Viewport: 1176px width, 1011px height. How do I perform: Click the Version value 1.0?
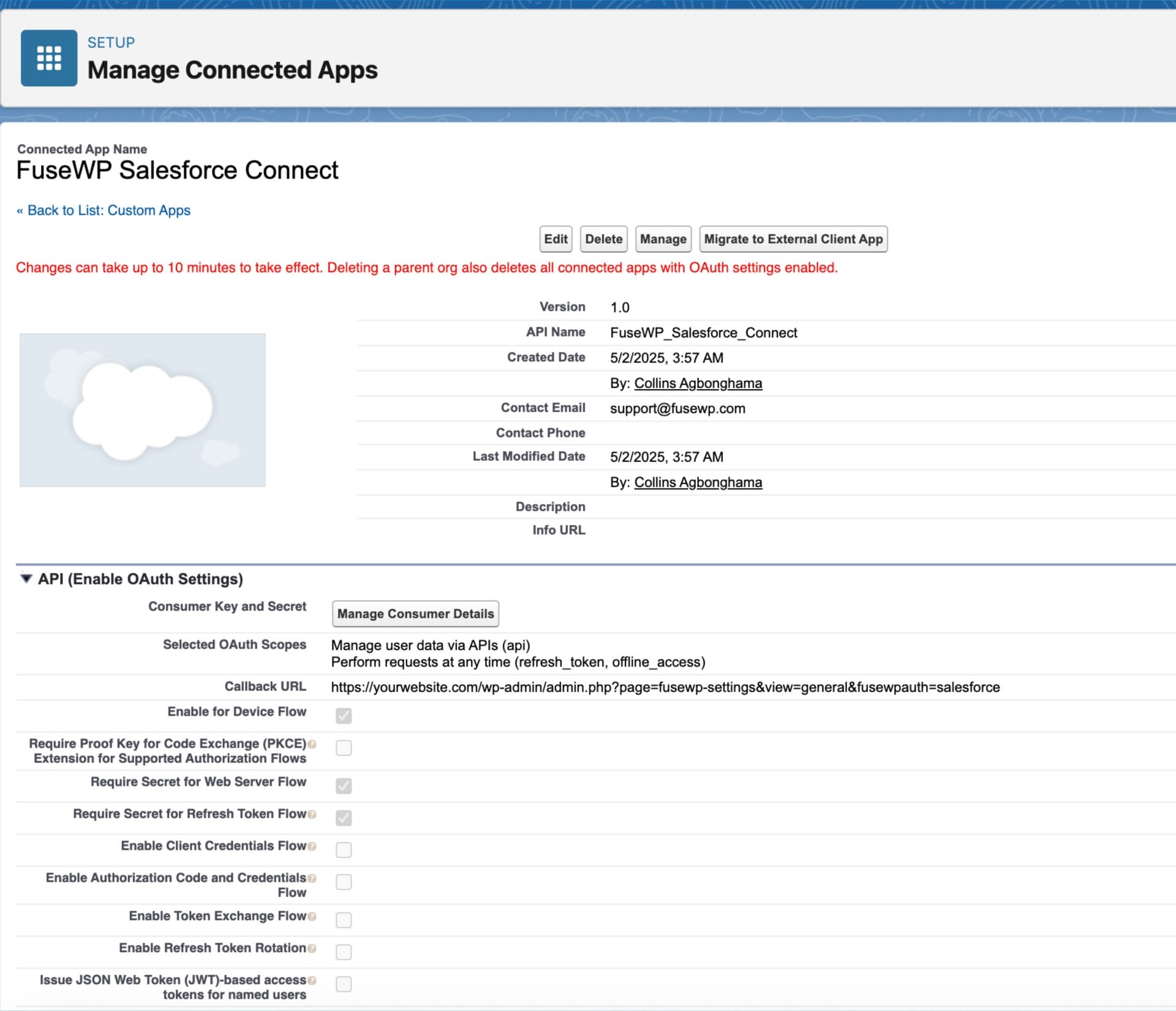[x=620, y=307]
